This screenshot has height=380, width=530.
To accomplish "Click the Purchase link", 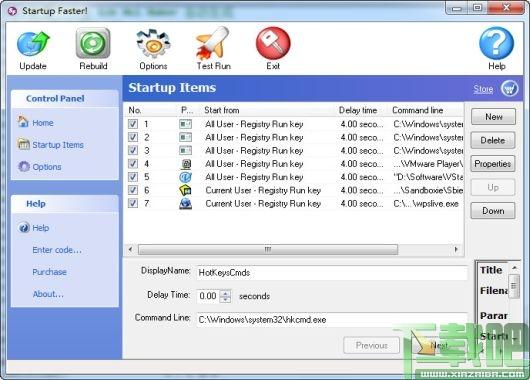I will pos(49,272).
